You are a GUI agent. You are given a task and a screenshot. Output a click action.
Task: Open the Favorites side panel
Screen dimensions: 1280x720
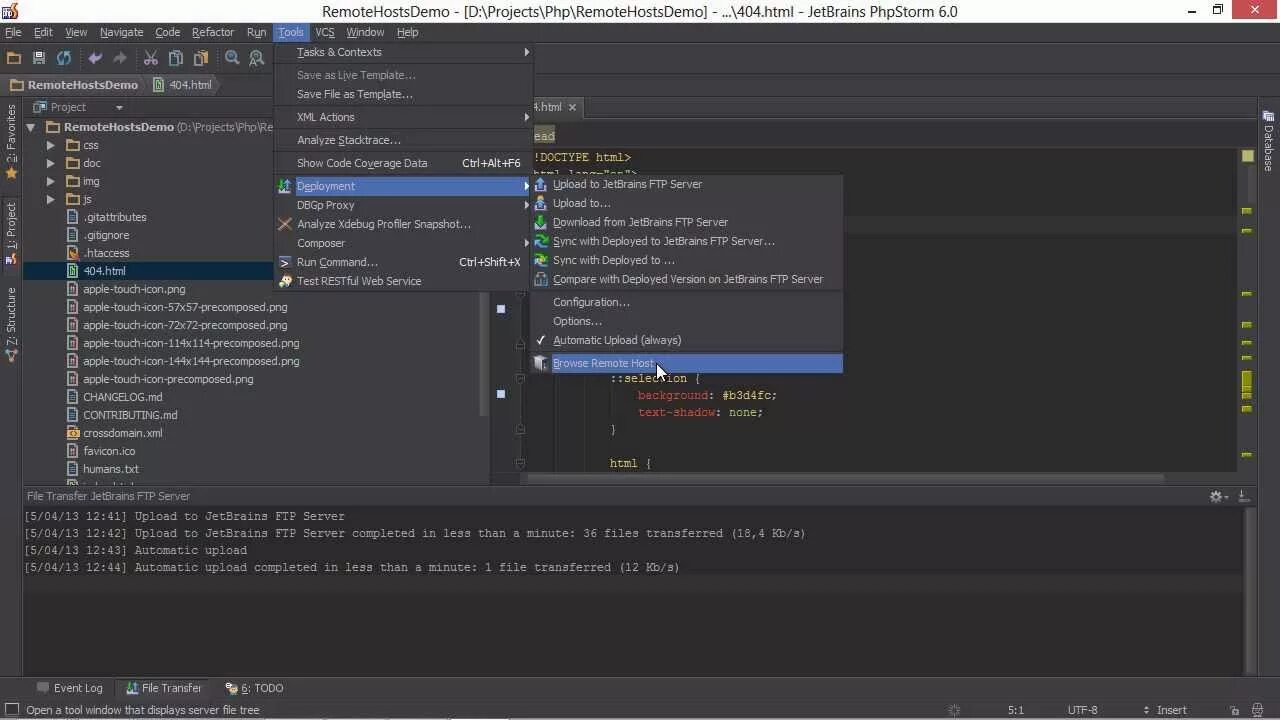(11, 141)
